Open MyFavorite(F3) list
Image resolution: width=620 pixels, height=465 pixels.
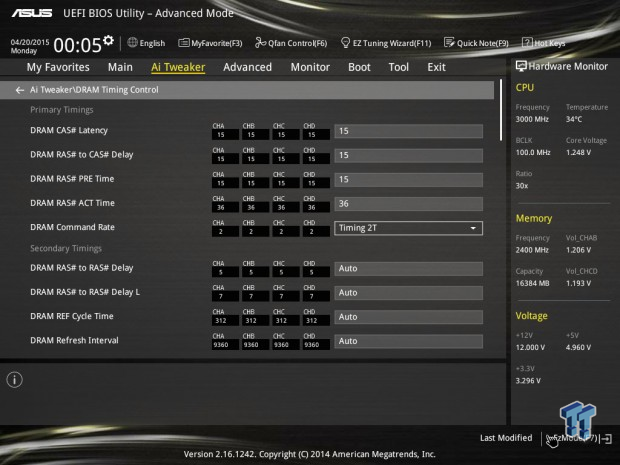click(x=210, y=43)
